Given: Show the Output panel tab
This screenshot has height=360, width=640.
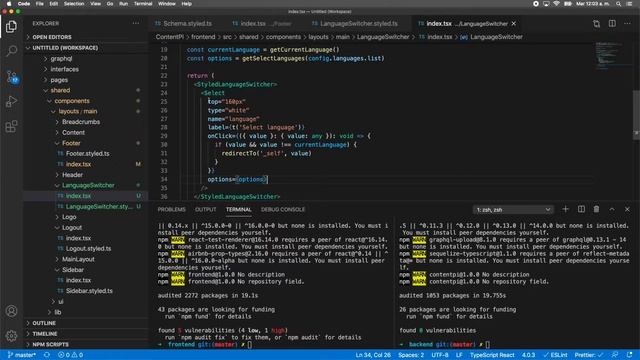Looking at the screenshot, I should coord(205,209).
